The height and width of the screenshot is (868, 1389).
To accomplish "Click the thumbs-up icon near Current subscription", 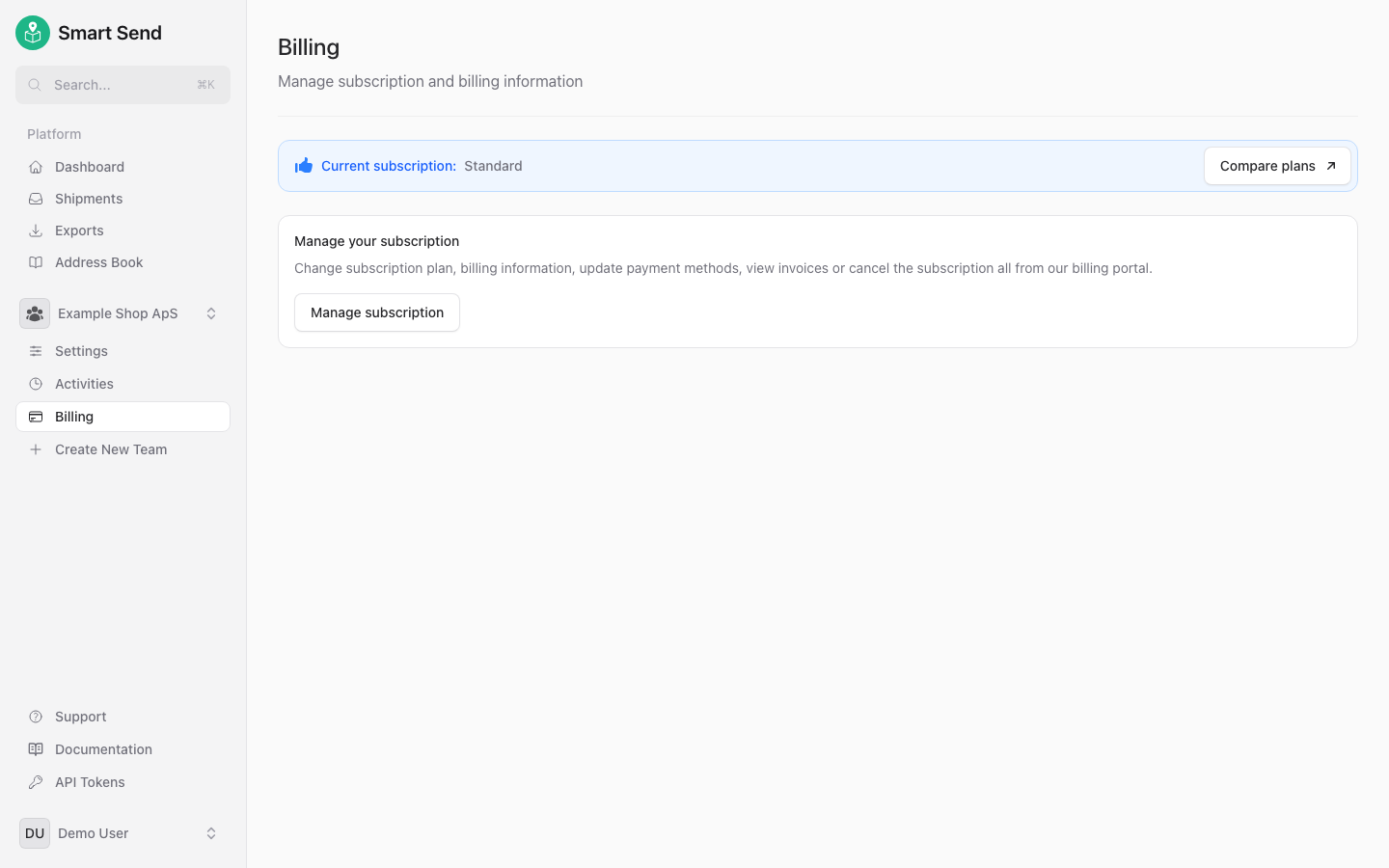I will (304, 165).
